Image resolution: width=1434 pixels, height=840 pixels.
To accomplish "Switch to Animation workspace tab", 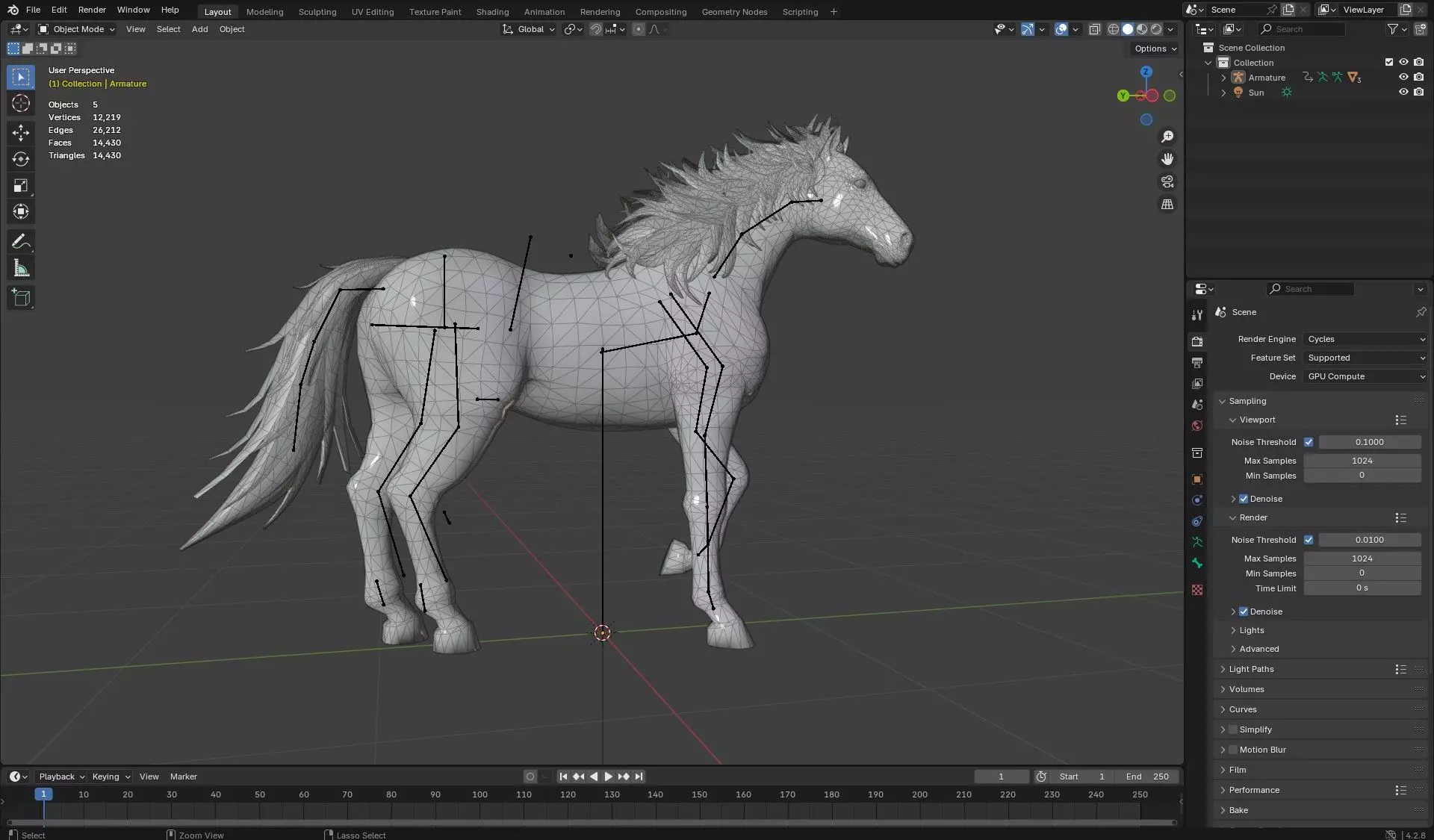I will (x=544, y=12).
